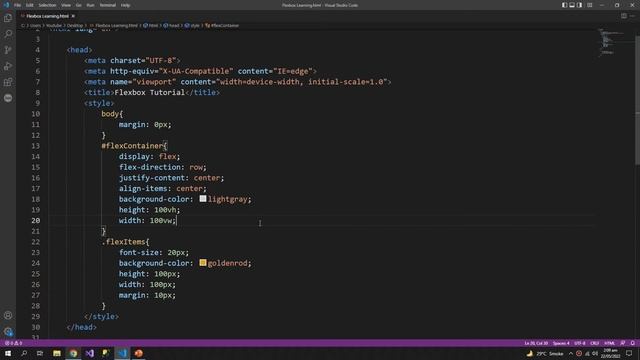Image resolution: width=640 pixels, height=360 pixels.
Task: Open the Explorer view in activity bar
Action: click(x=8, y=18)
